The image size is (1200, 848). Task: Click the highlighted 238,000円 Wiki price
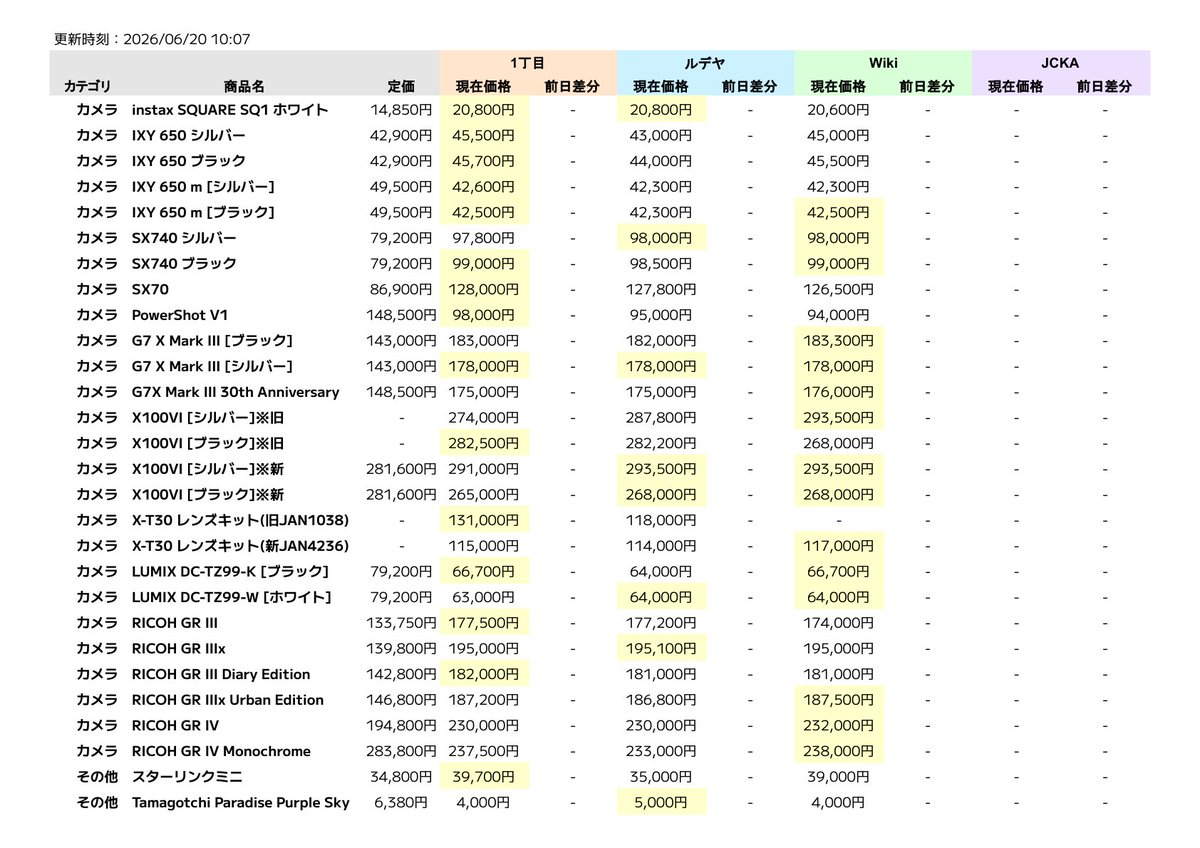point(839,751)
